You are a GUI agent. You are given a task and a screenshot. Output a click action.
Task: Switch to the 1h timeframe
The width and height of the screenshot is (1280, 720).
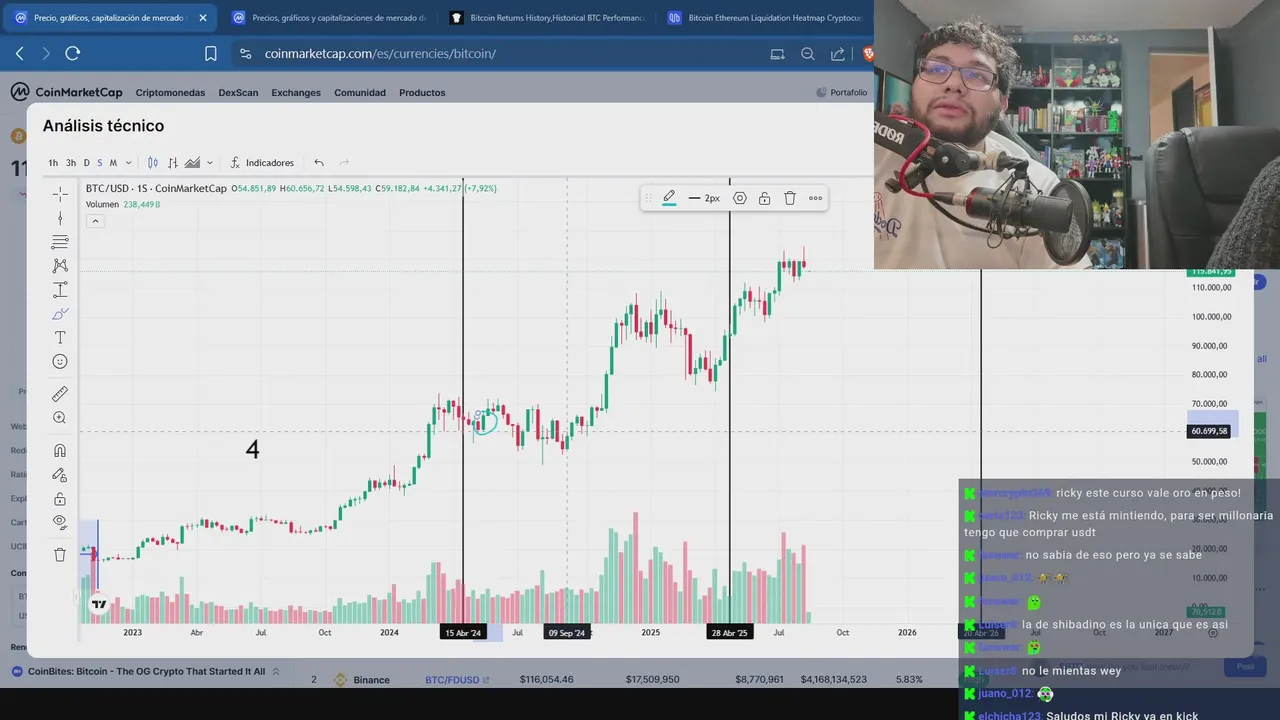[53, 163]
